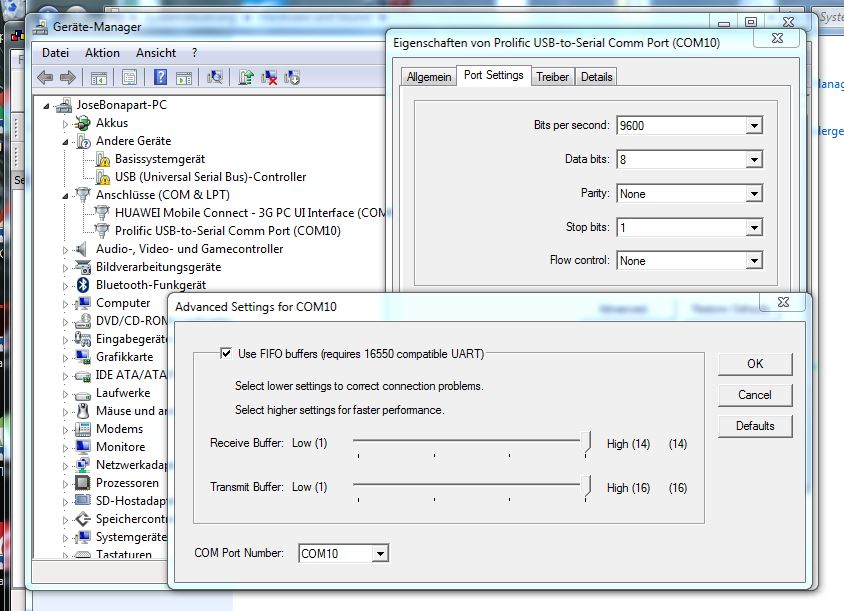
Task: Select the Bluetooth-Funkgerät device icon
Action: click(x=84, y=285)
